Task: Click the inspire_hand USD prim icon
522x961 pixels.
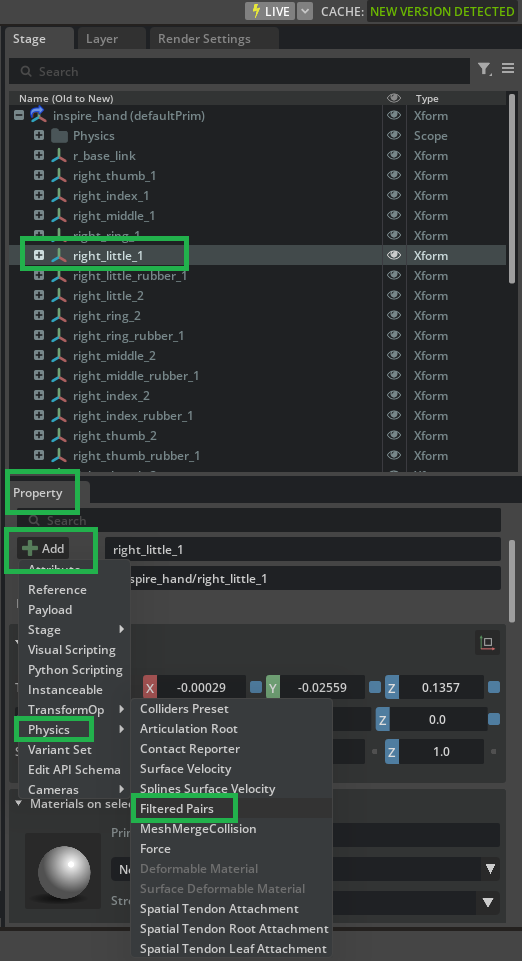Action: click(x=39, y=115)
